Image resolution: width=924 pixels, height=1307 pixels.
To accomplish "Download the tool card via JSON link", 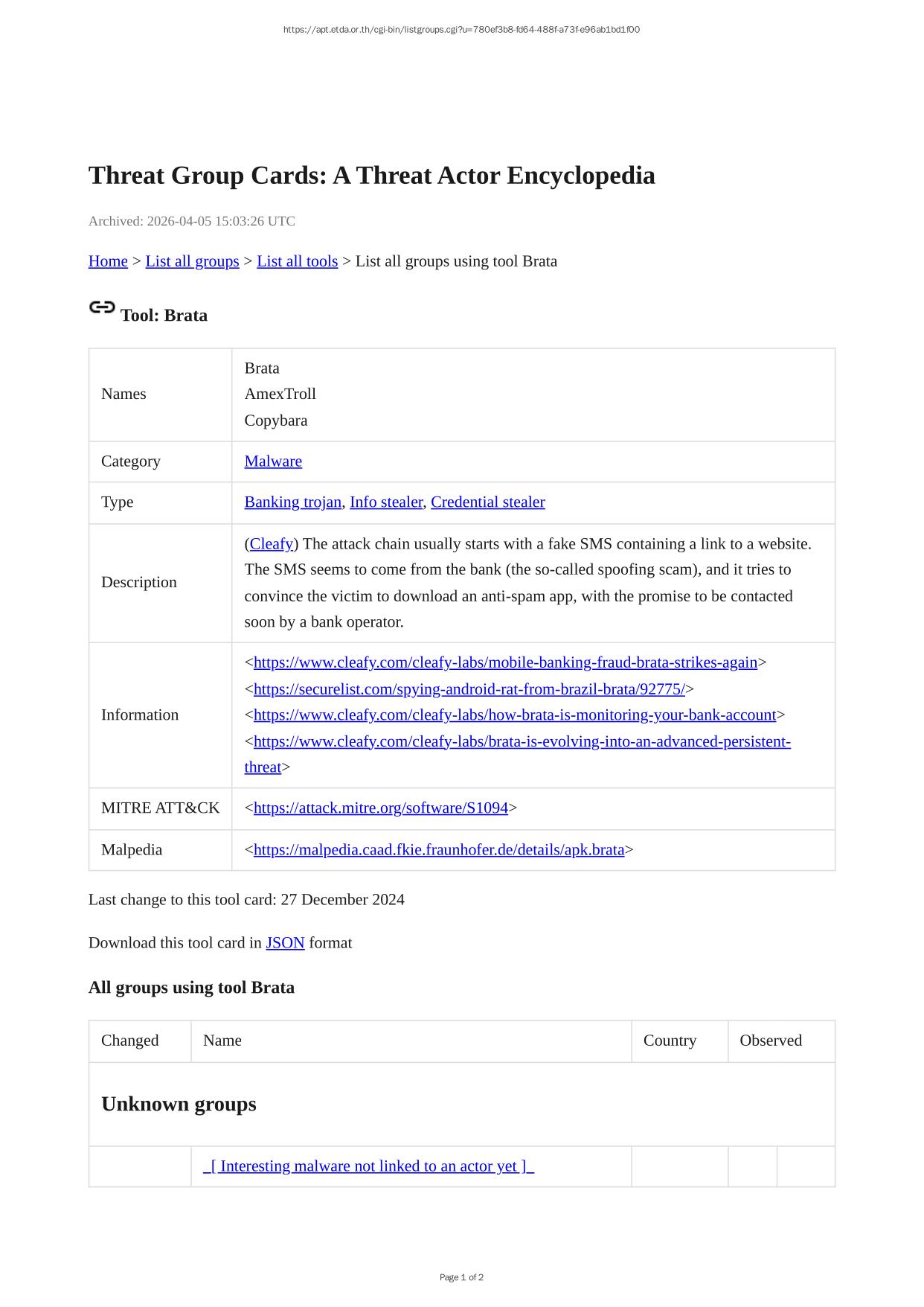I will [x=285, y=943].
